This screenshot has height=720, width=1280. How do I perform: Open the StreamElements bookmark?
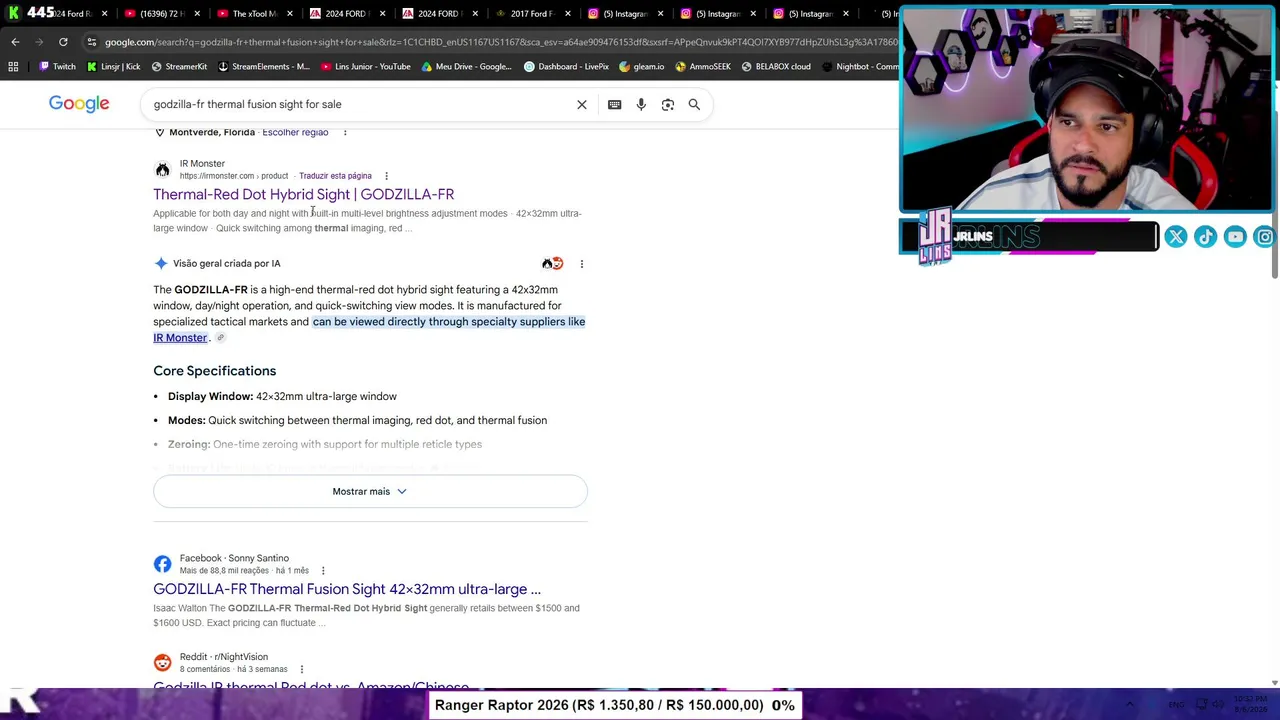tap(263, 67)
